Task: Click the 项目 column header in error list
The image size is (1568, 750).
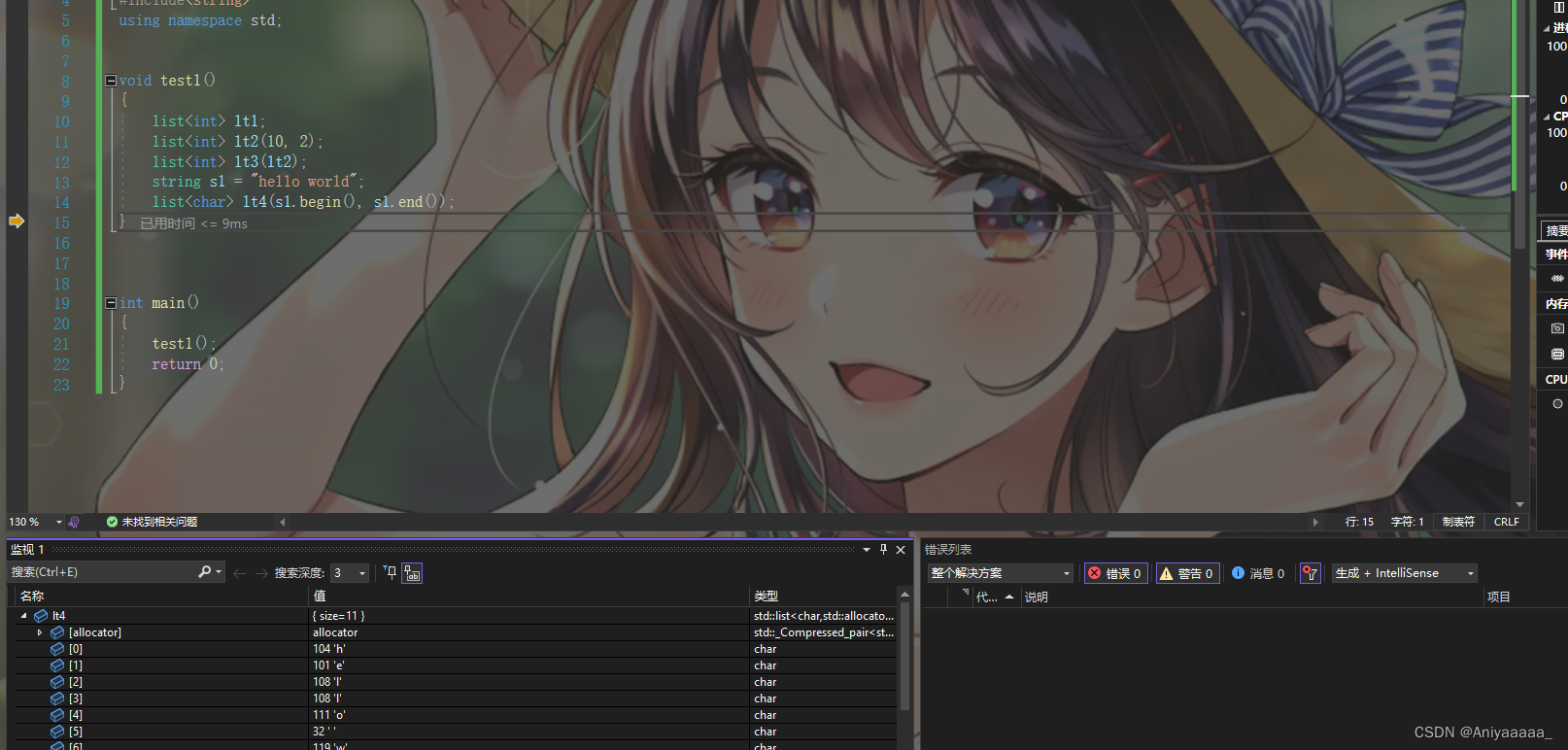Action: coord(1498,597)
